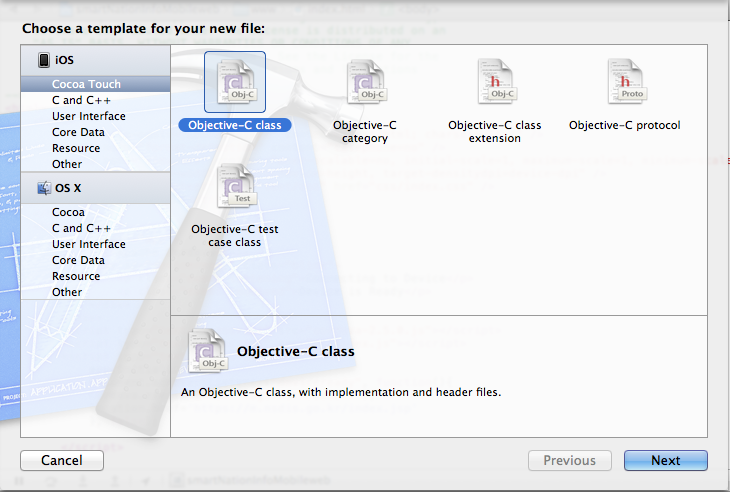Viewport: 730px width, 492px height.
Task: Click the text "An Objective-C class, with implementation and header files."
Action: click(341, 392)
